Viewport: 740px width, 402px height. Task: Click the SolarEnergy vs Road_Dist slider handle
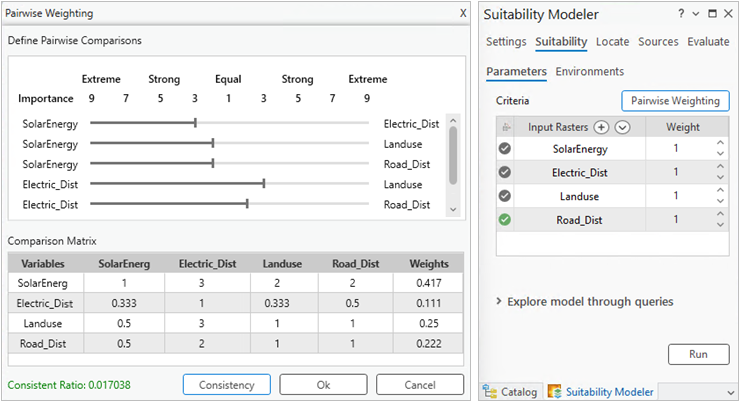click(x=213, y=164)
